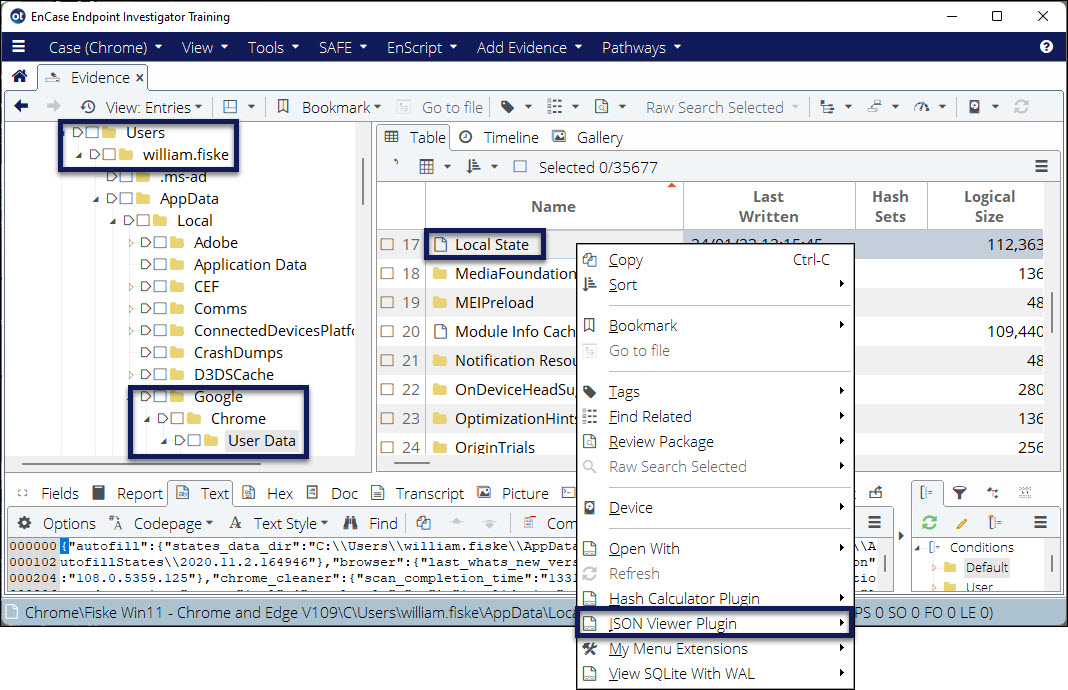Toggle the Selected 0/35677 checkbox

(x=520, y=167)
